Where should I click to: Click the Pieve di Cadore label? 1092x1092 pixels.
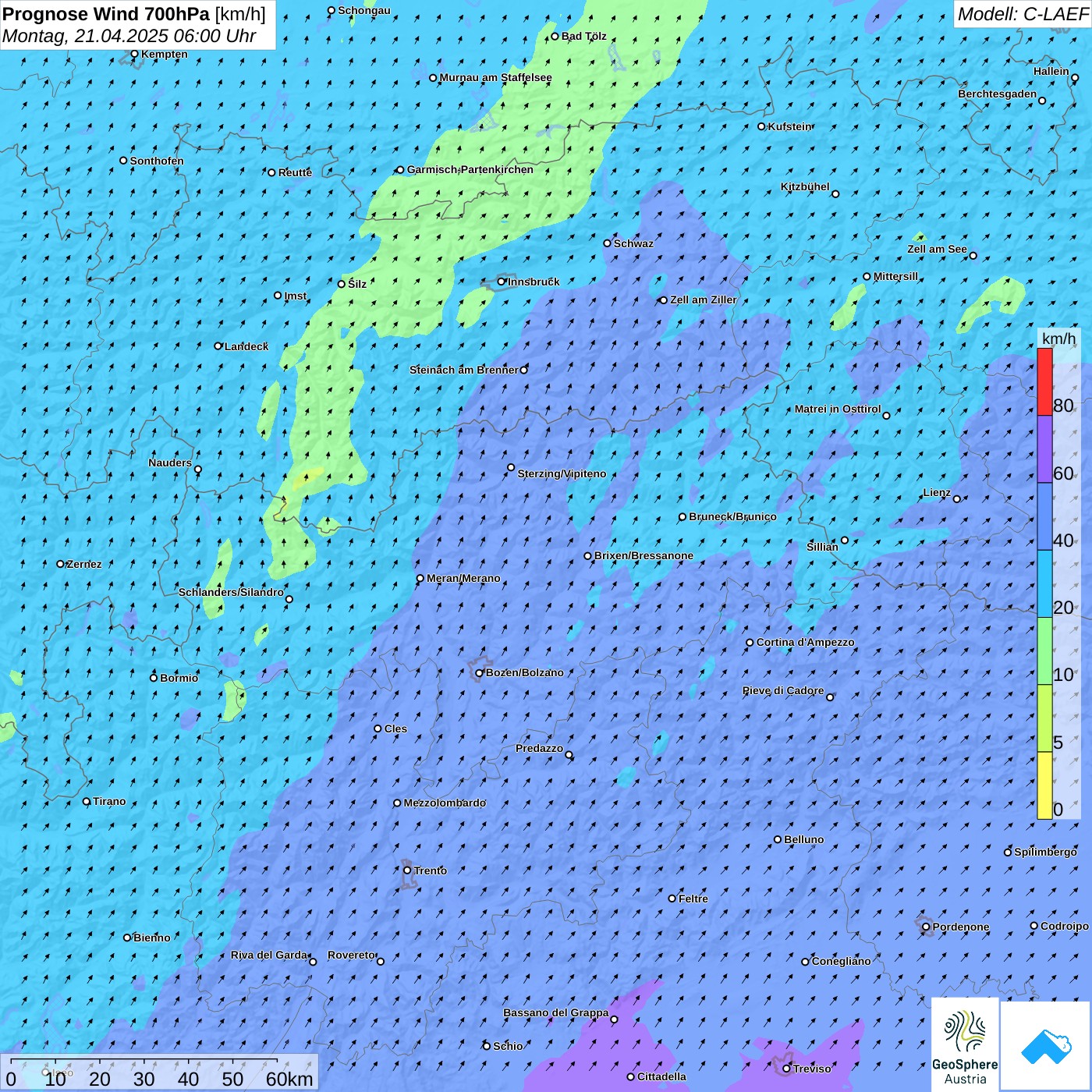783,690
